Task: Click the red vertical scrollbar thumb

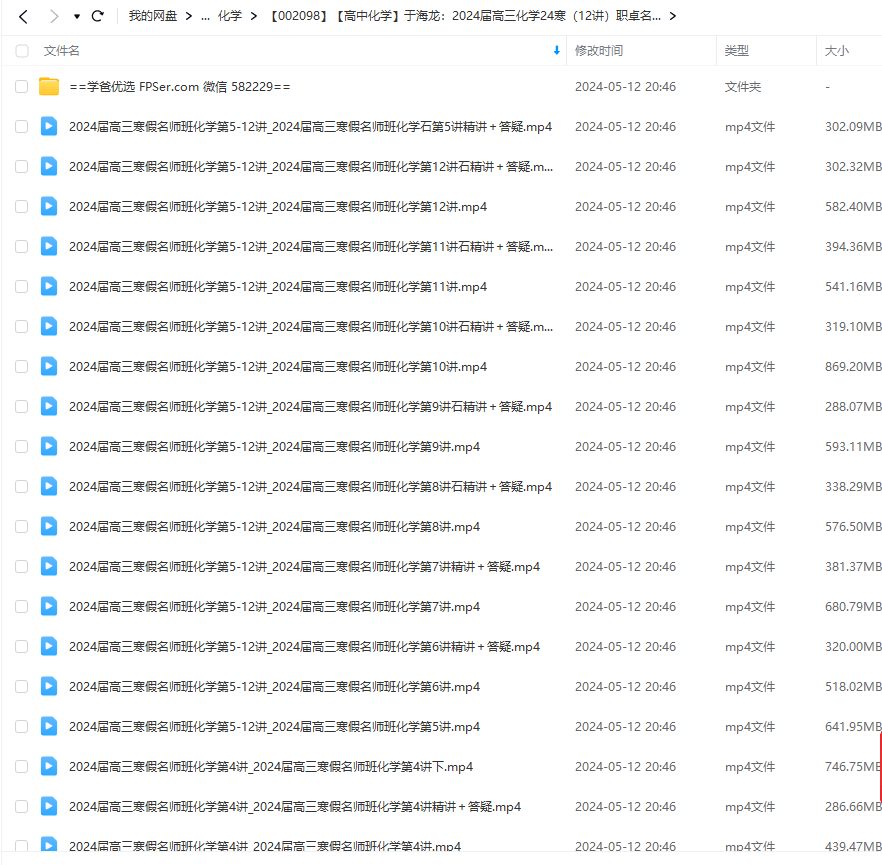Action: [880, 766]
